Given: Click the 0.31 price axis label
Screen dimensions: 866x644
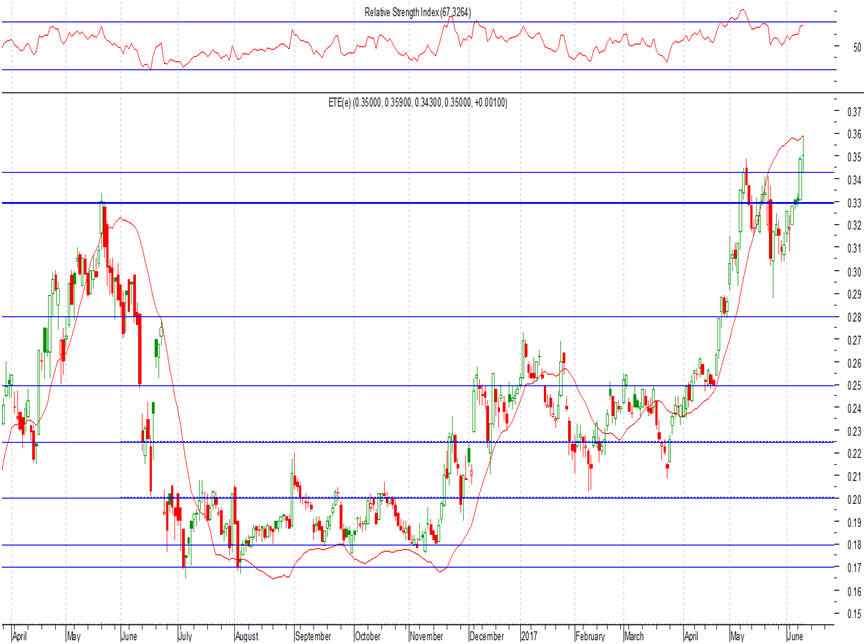Looking at the screenshot, I should (854, 249).
